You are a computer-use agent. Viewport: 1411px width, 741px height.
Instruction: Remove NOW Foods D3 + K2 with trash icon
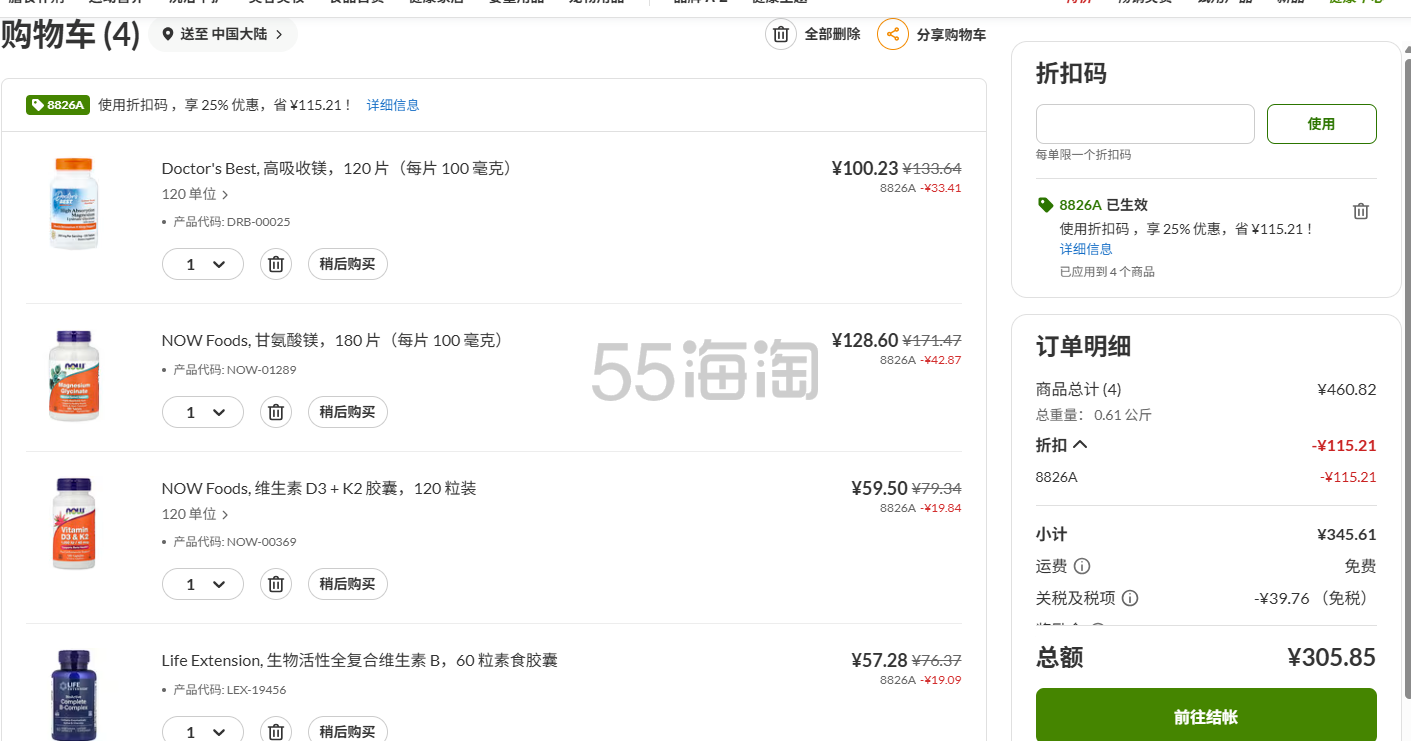[x=276, y=584]
